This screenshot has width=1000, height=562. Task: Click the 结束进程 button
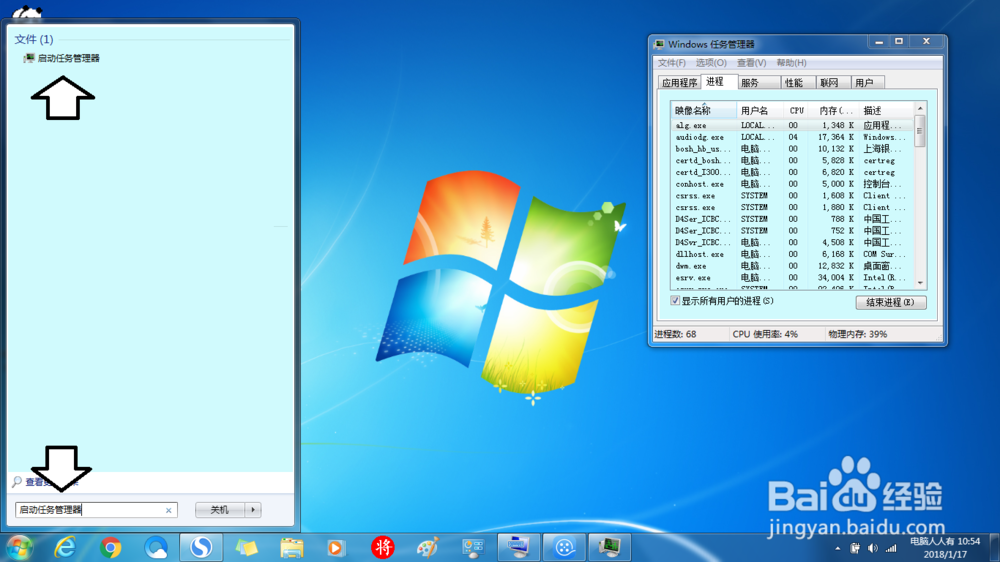point(890,302)
